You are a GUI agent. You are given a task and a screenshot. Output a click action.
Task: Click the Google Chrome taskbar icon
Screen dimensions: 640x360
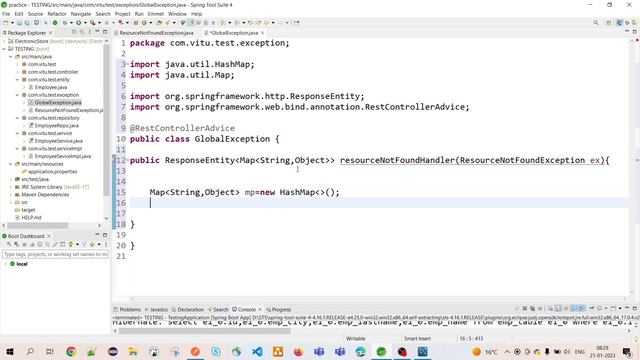[71, 351]
